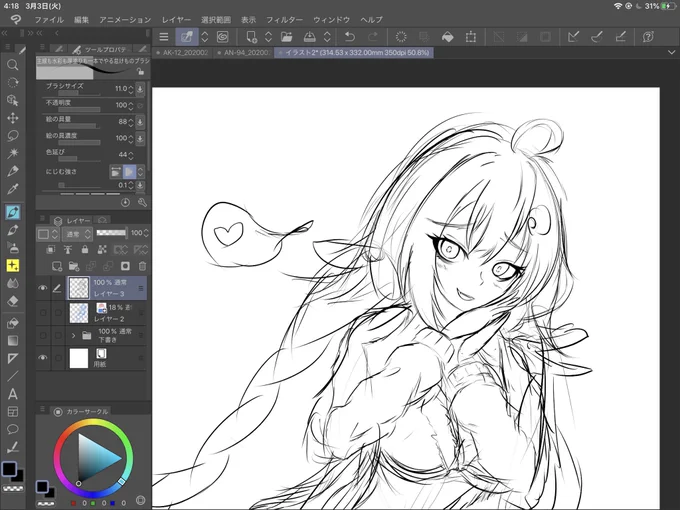This screenshot has width=680, height=510.
Task: Click the reset to initial settings icon in the ツールプロパティ palette
Action: 125,203
